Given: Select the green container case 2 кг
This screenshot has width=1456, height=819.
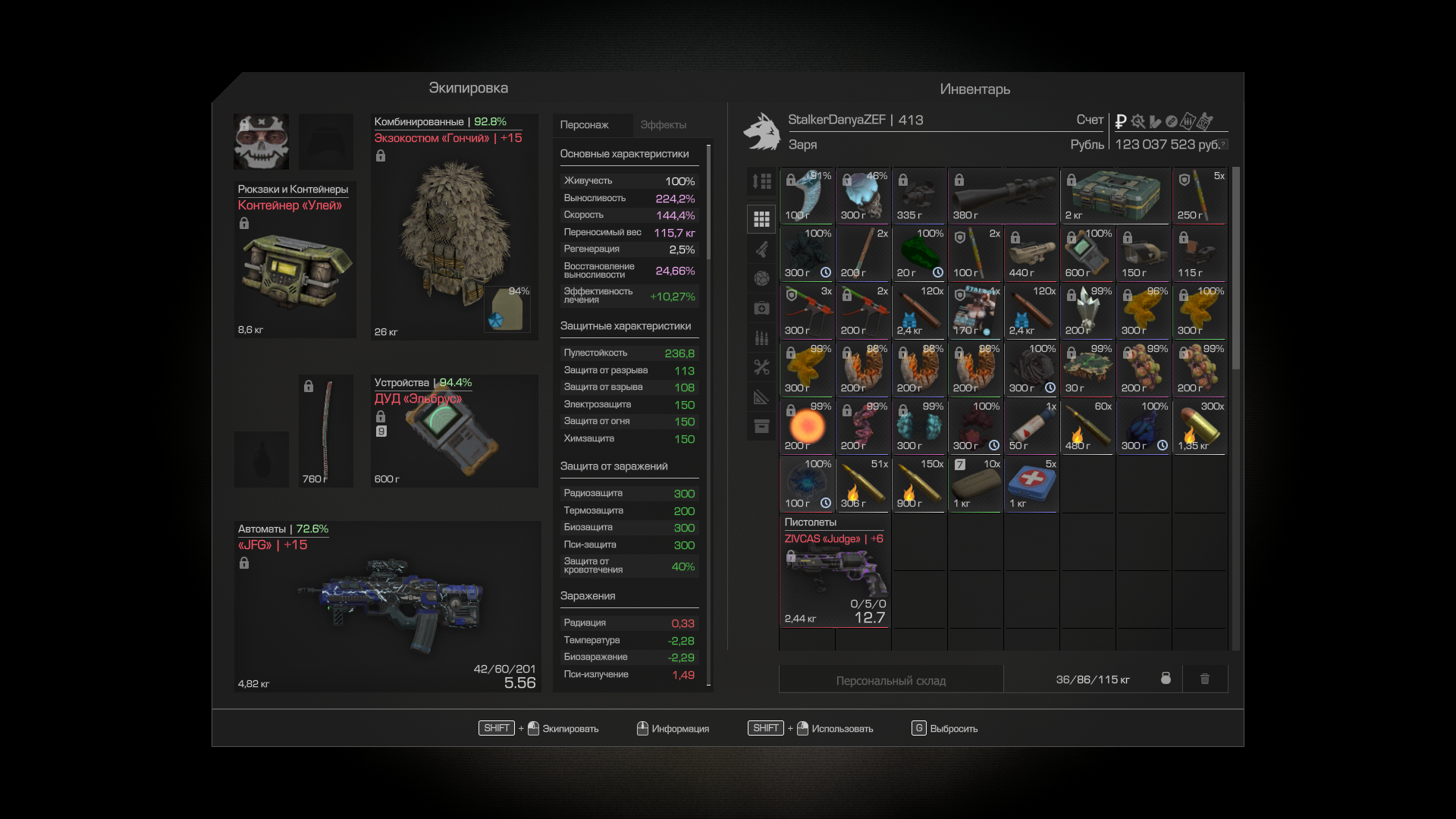Looking at the screenshot, I should click(x=1116, y=196).
